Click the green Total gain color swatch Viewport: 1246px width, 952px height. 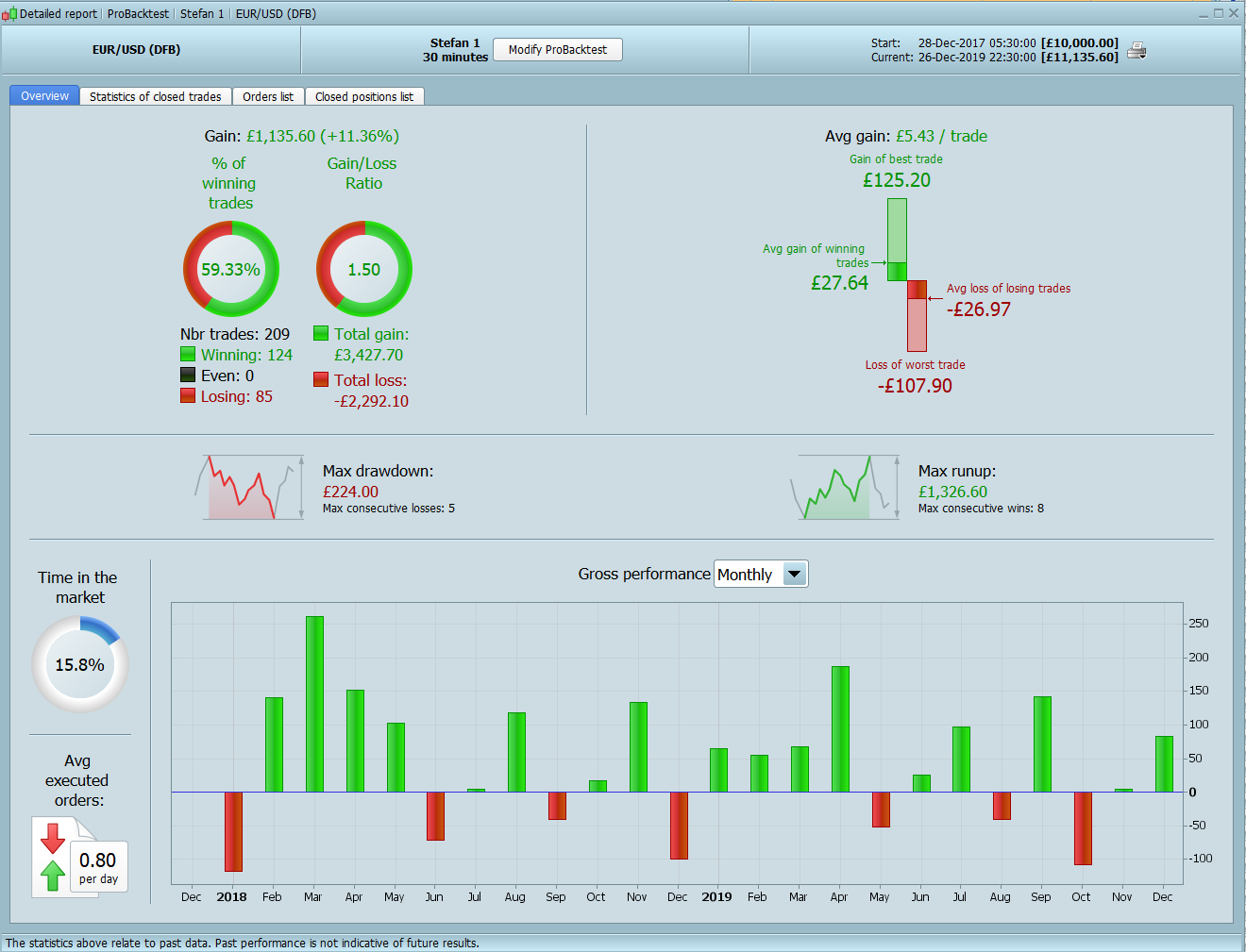pyautogui.click(x=321, y=333)
